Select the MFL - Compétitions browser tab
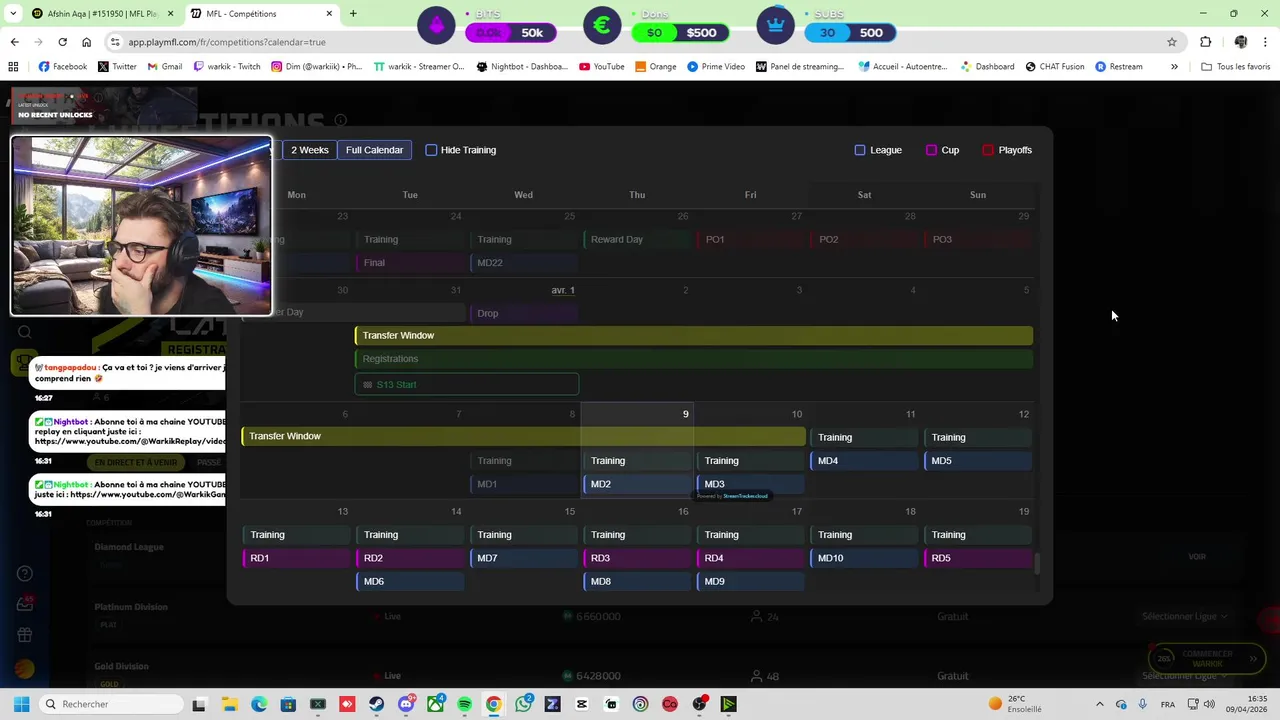Screen dimensions: 1280x720 click(x=263, y=14)
